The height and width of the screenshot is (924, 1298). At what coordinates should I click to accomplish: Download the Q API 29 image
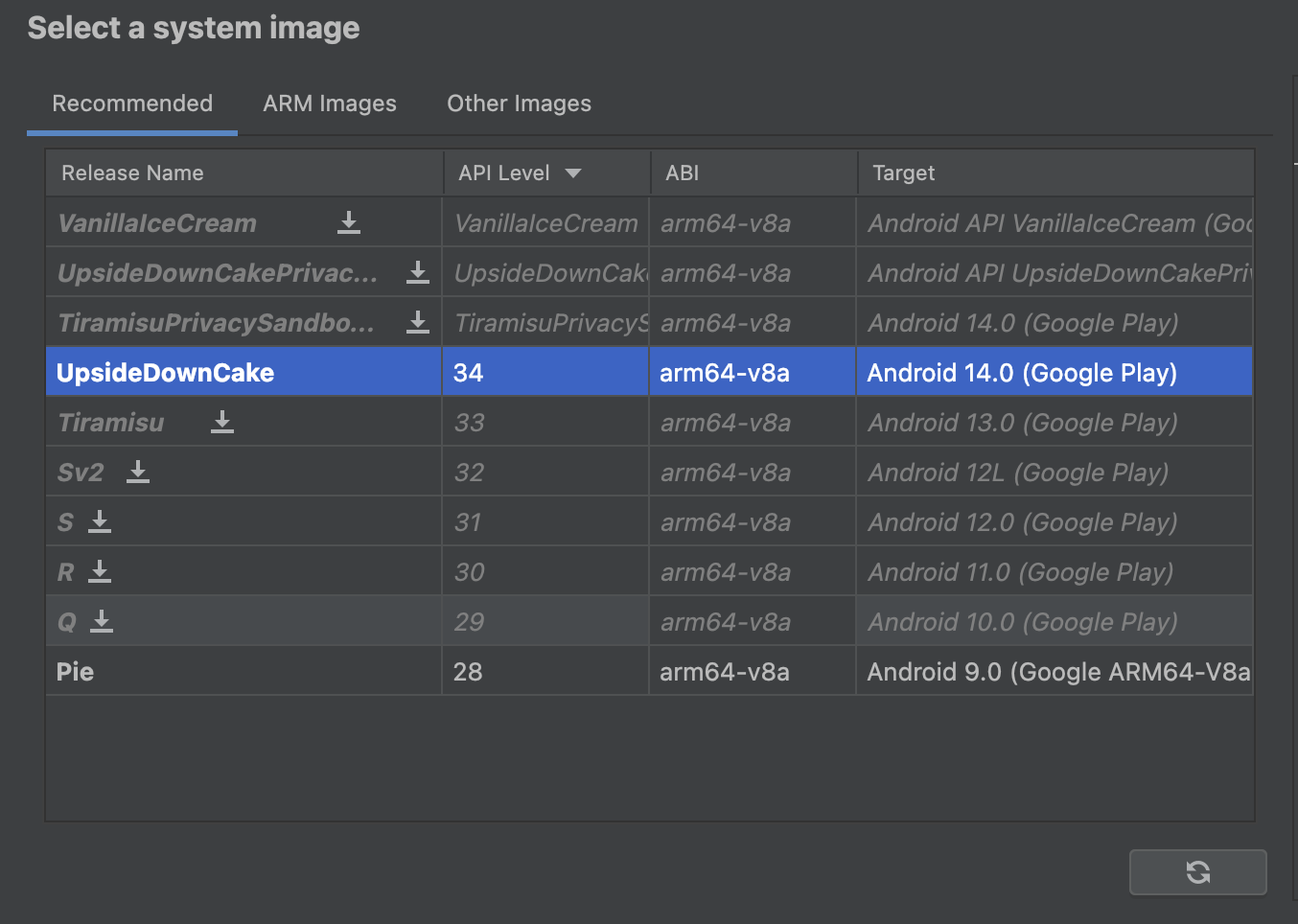pos(102,622)
